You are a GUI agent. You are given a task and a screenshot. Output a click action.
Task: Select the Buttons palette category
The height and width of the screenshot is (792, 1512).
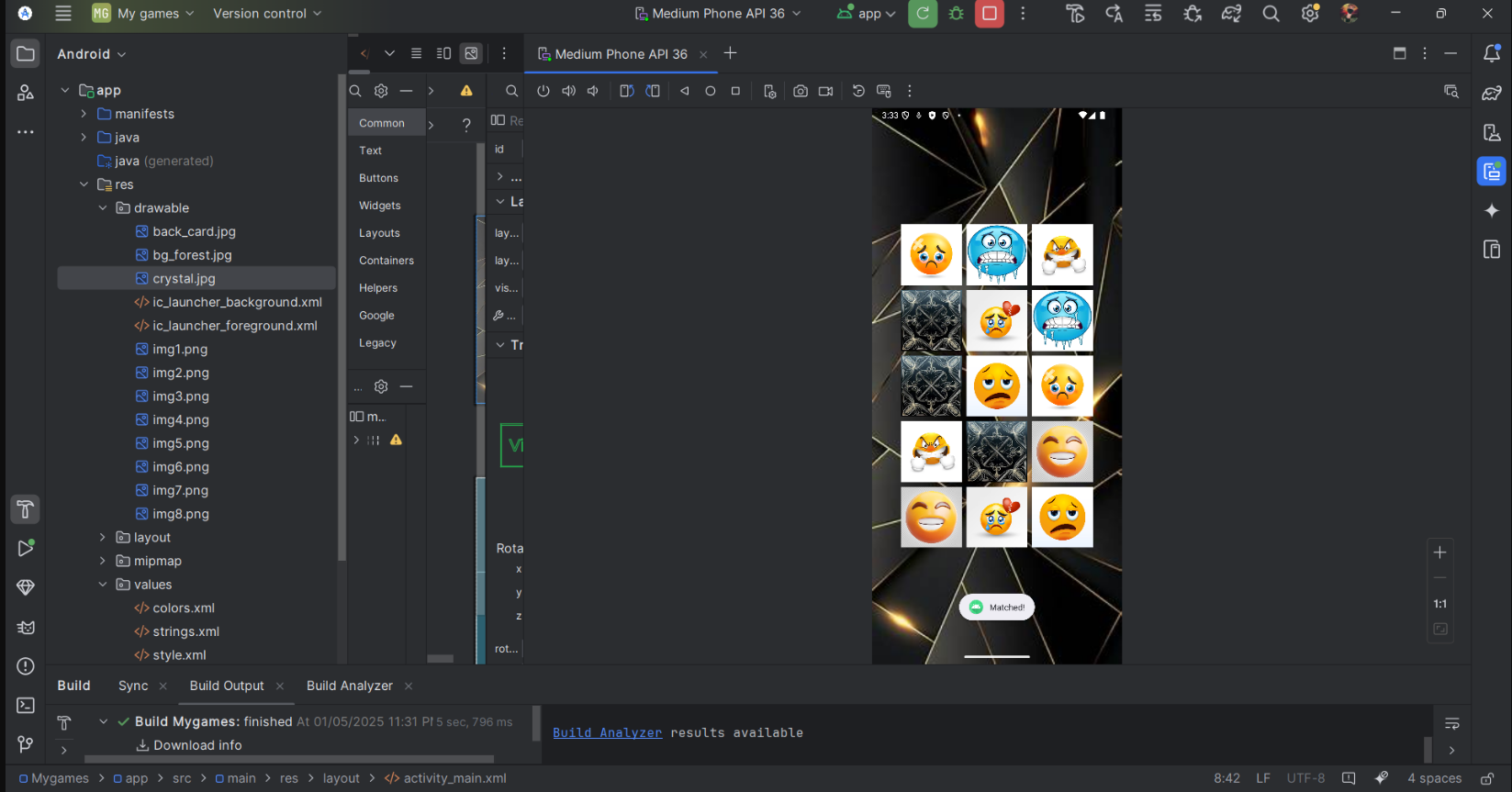(378, 178)
